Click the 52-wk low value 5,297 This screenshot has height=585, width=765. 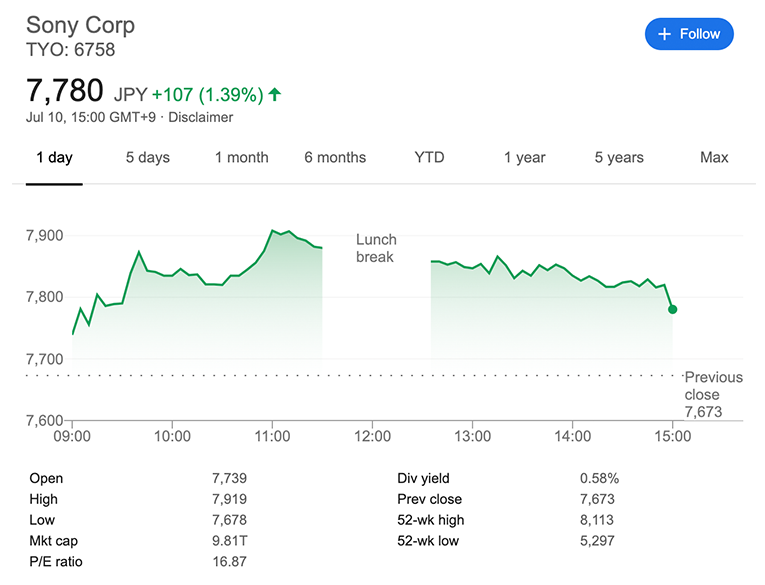pos(597,541)
